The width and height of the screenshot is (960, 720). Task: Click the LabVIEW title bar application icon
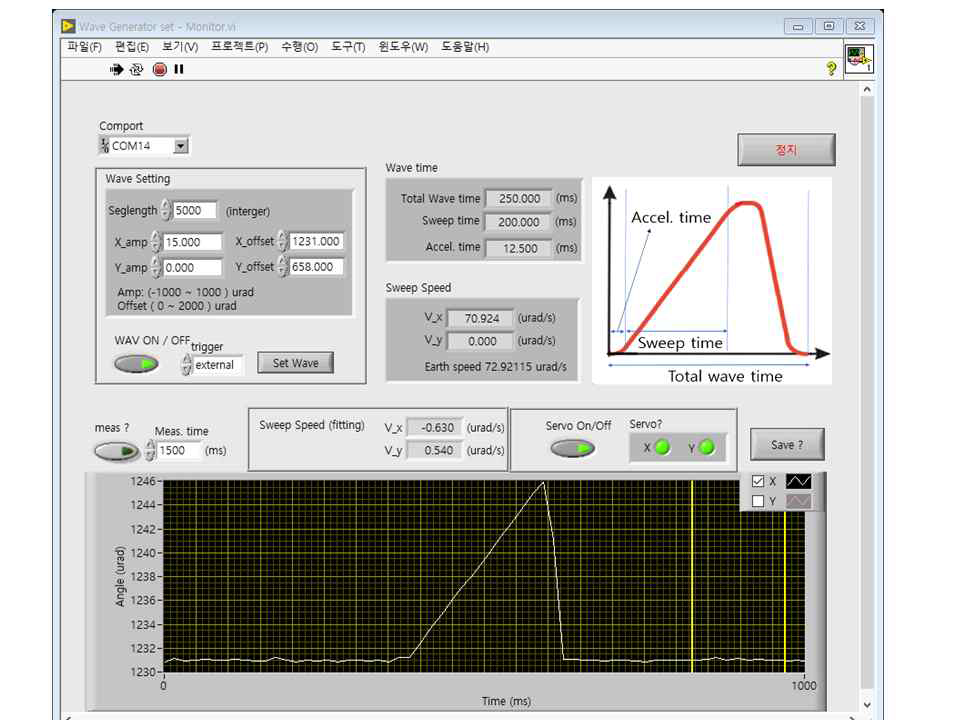coord(68,26)
